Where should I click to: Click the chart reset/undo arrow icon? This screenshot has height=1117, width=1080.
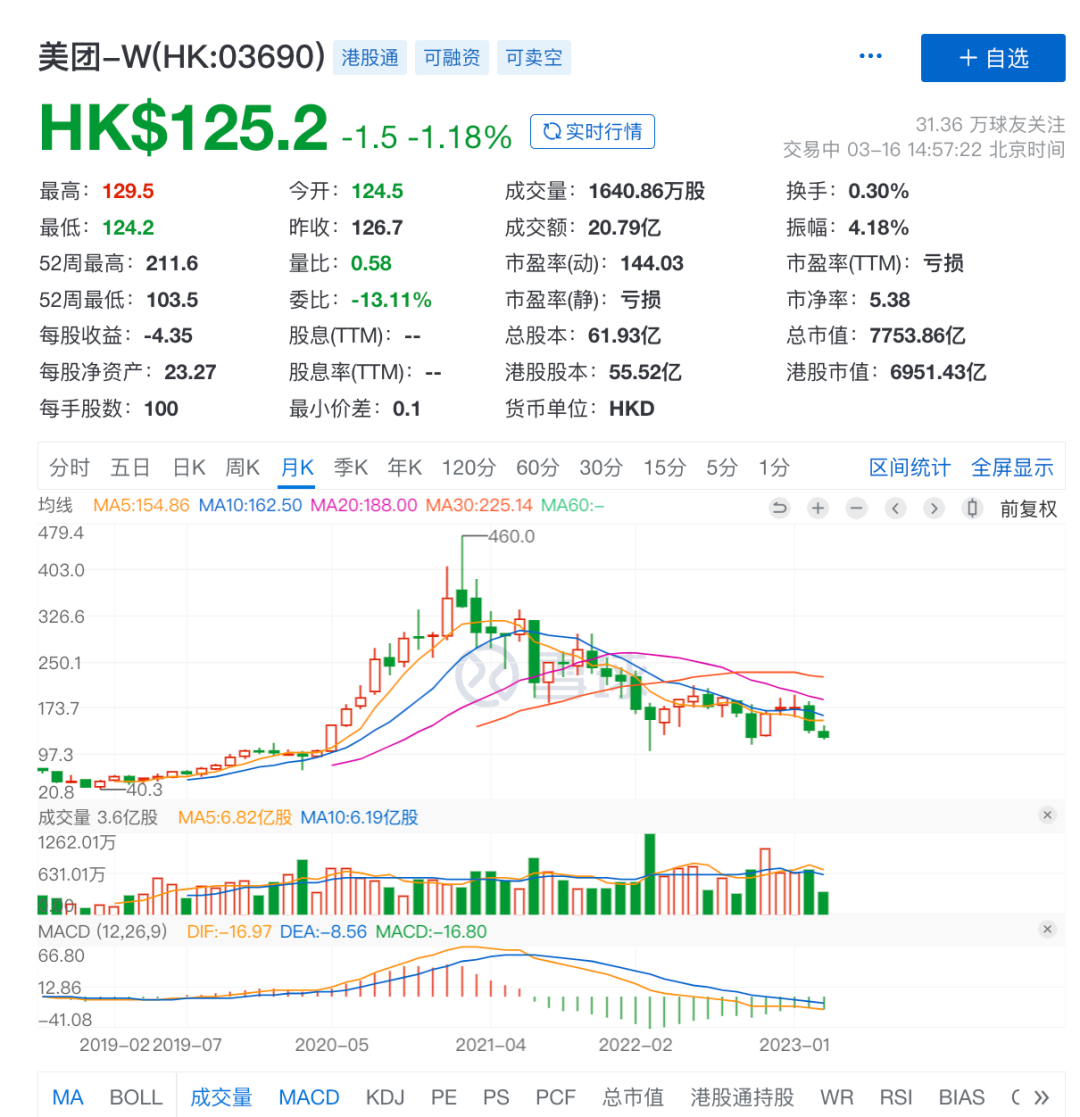tap(779, 509)
